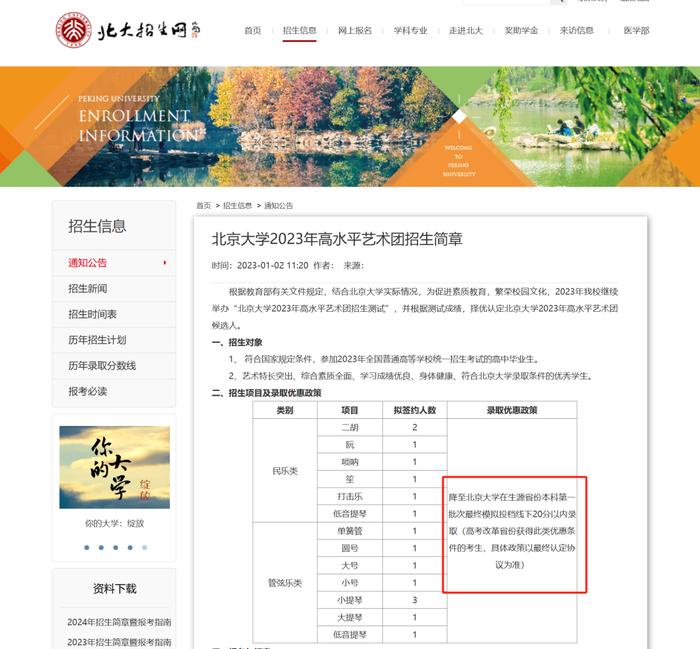Click the PEKING UNIVERSITY ENROLLMENT INFORMATION banner text
Viewport: 700px width, 649px height.
138,118
